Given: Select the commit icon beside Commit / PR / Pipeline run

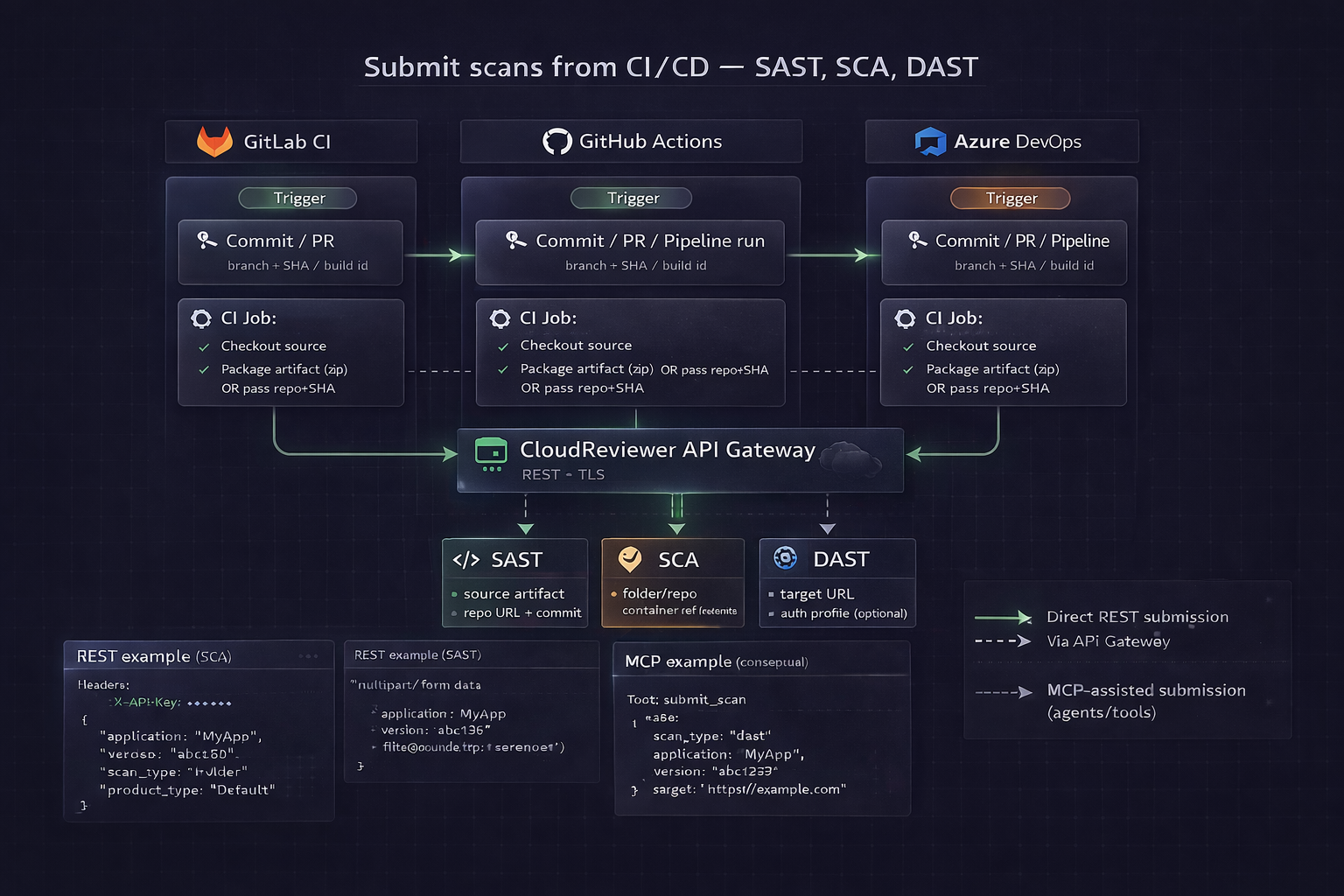Looking at the screenshot, I should point(516,240).
